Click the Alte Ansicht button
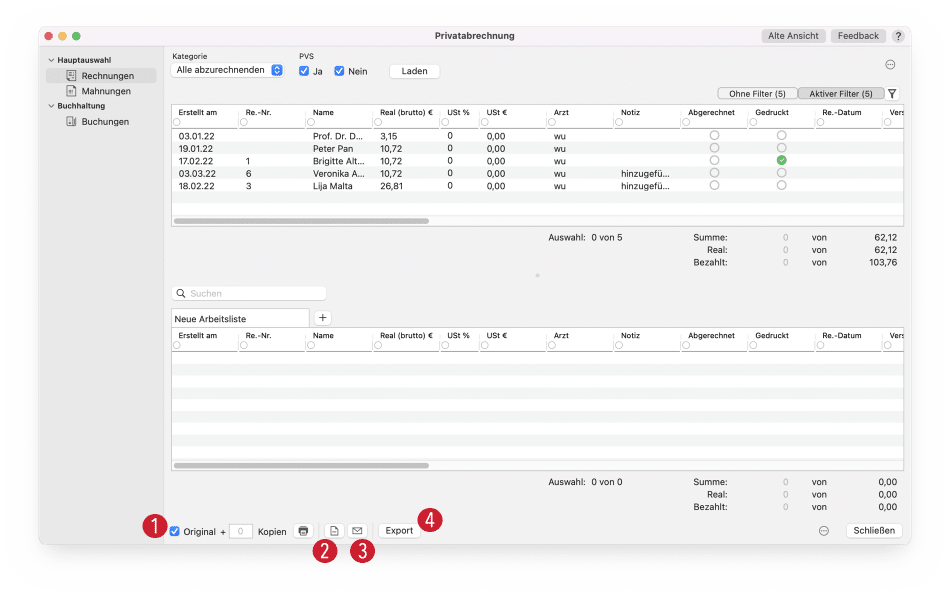This screenshot has width=950, height=596. pos(793,36)
